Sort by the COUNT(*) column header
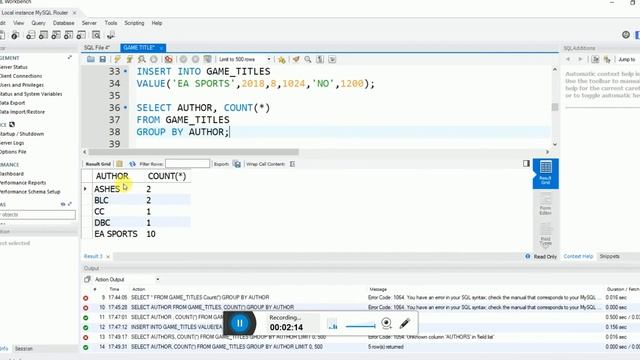The image size is (640, 360). coord(167,176)
